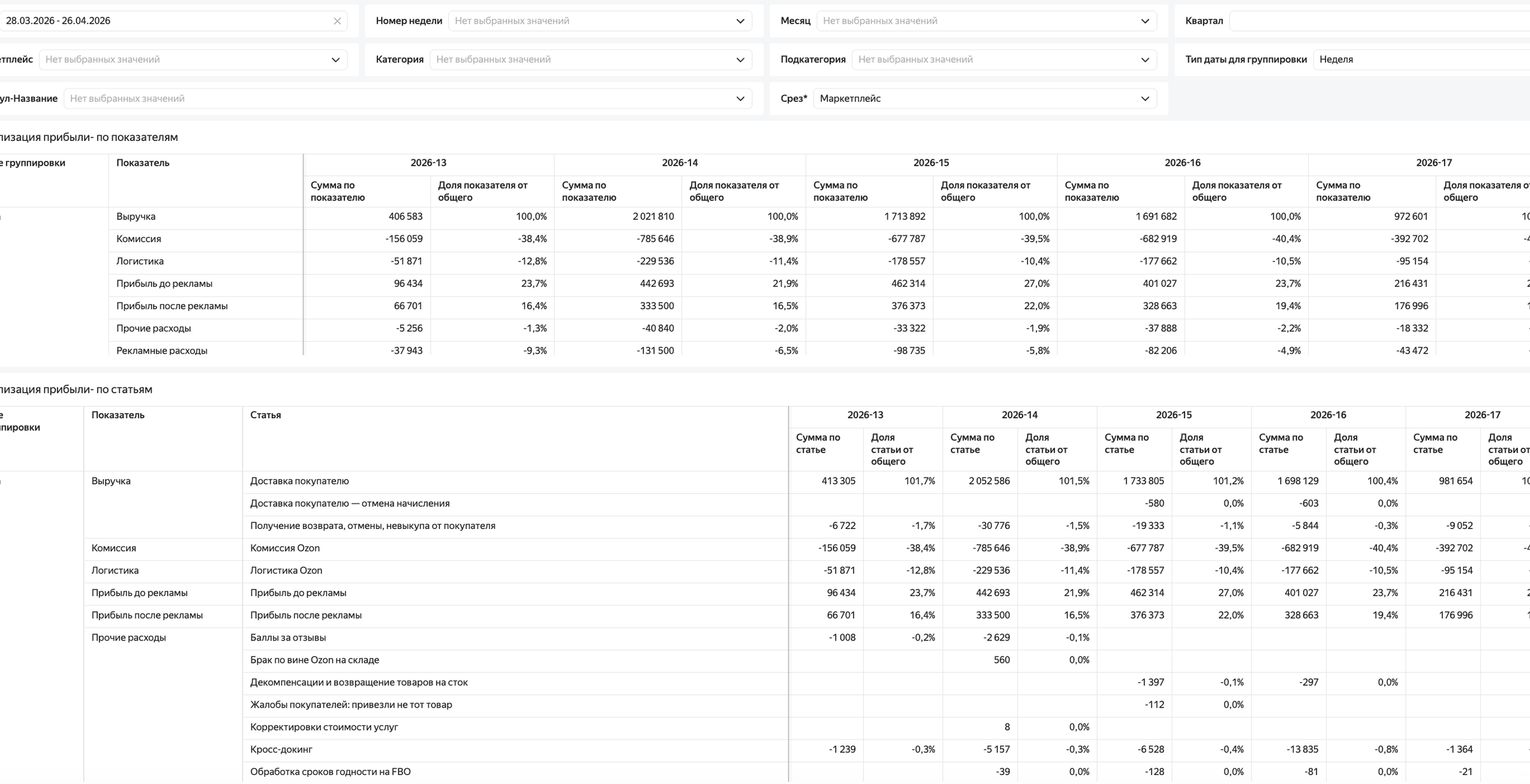1530x784 pixels.
Task: Click the Детализация прибыли по показателям title
Action: point(89,138)
